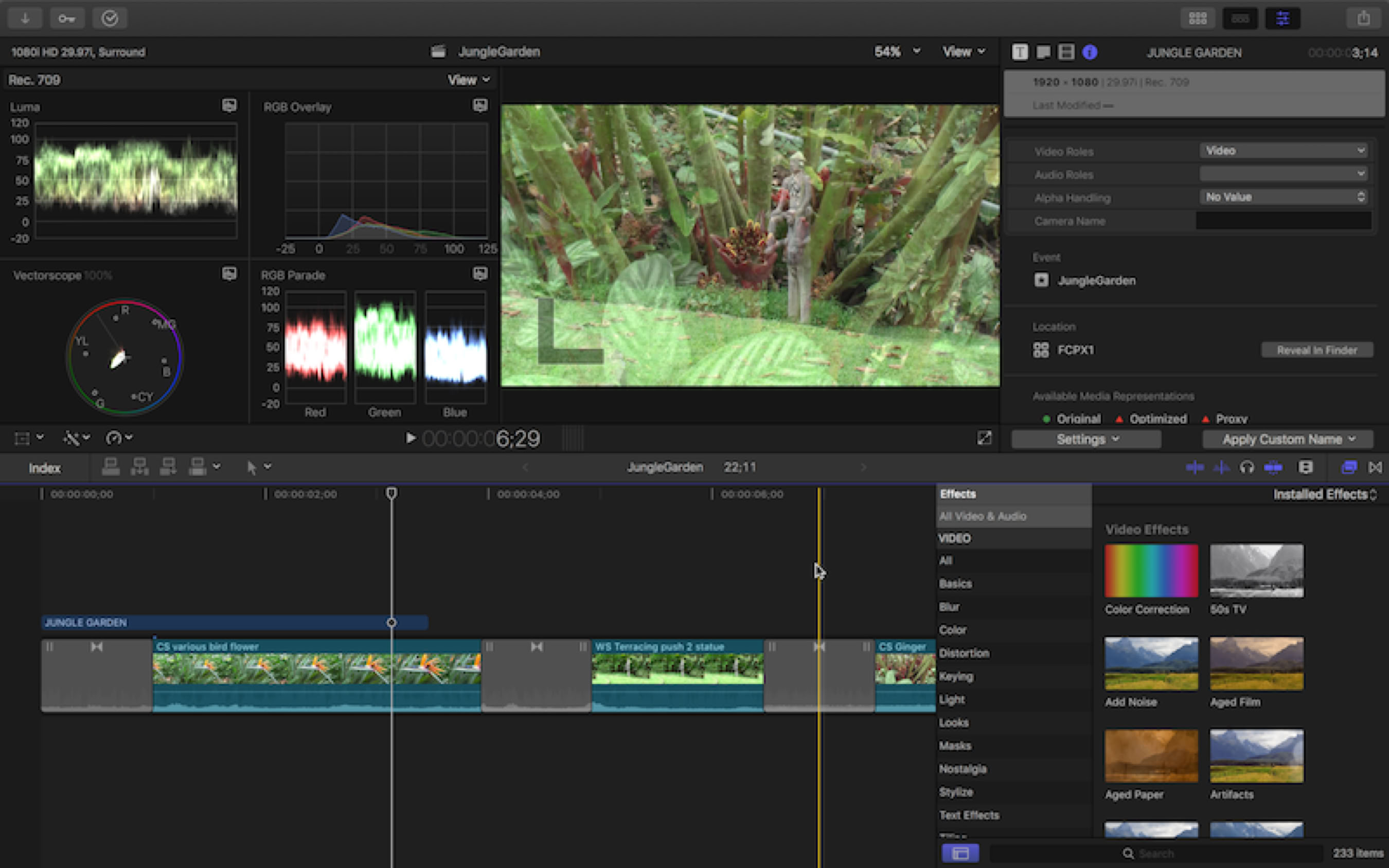1389x868 pixels.
Task: Click the background tasks checkmark icon
Action: pyautogui.click(x=110, y=19)
